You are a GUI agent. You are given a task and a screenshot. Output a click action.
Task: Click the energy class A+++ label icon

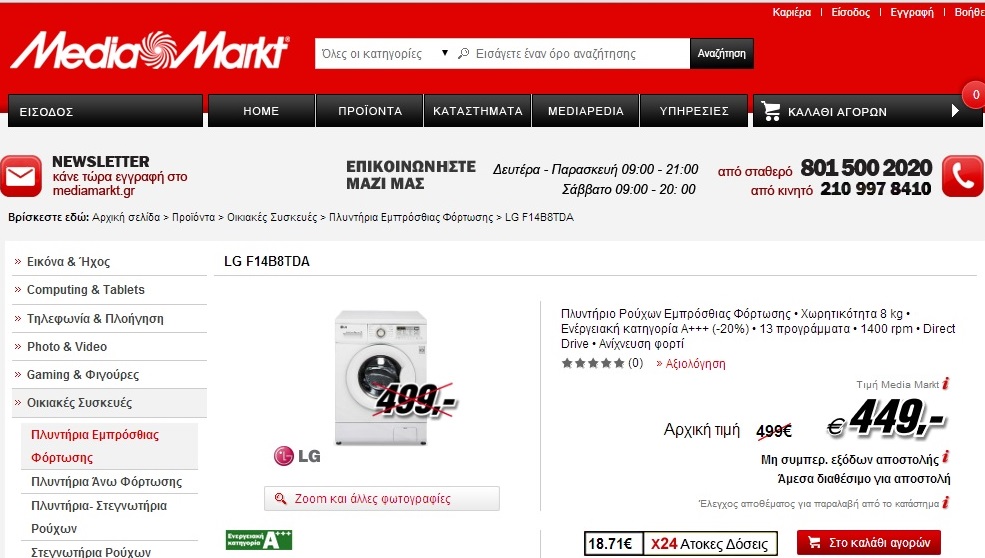(259, 540)
